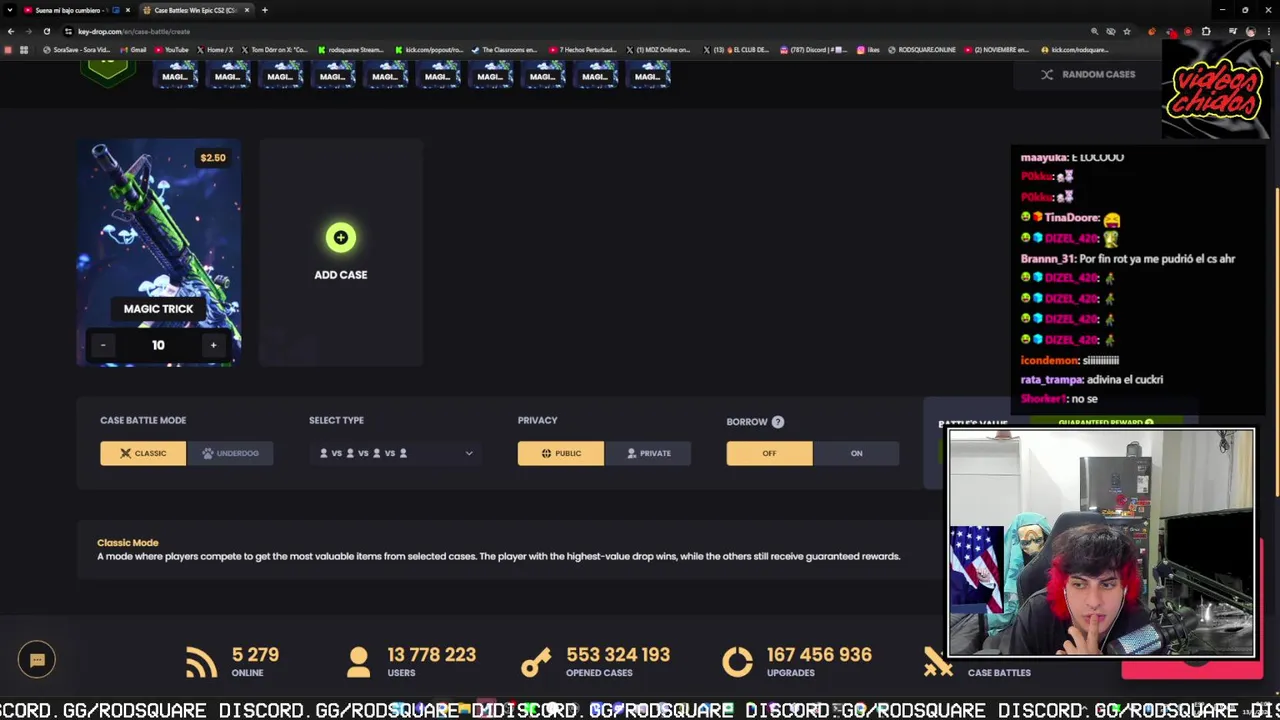The height and width of the screenshot is (720, 1280).
Task: Click the 553 324 193 opened cases count
Action: tap(618, 654)
